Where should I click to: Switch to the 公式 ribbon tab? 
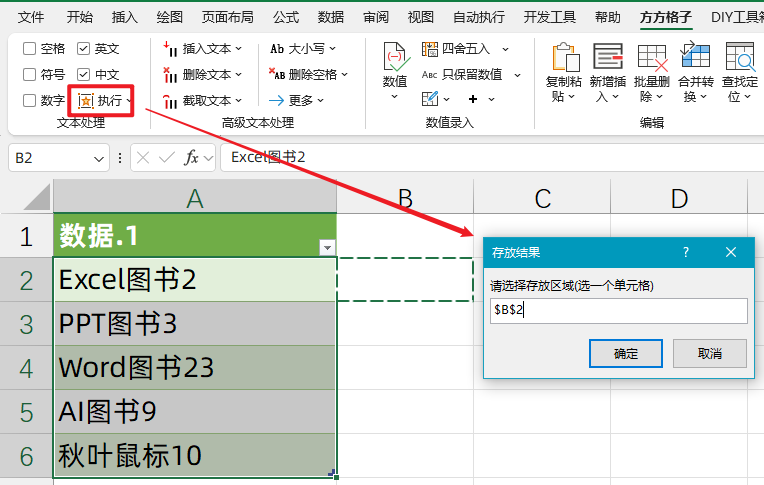285,17
